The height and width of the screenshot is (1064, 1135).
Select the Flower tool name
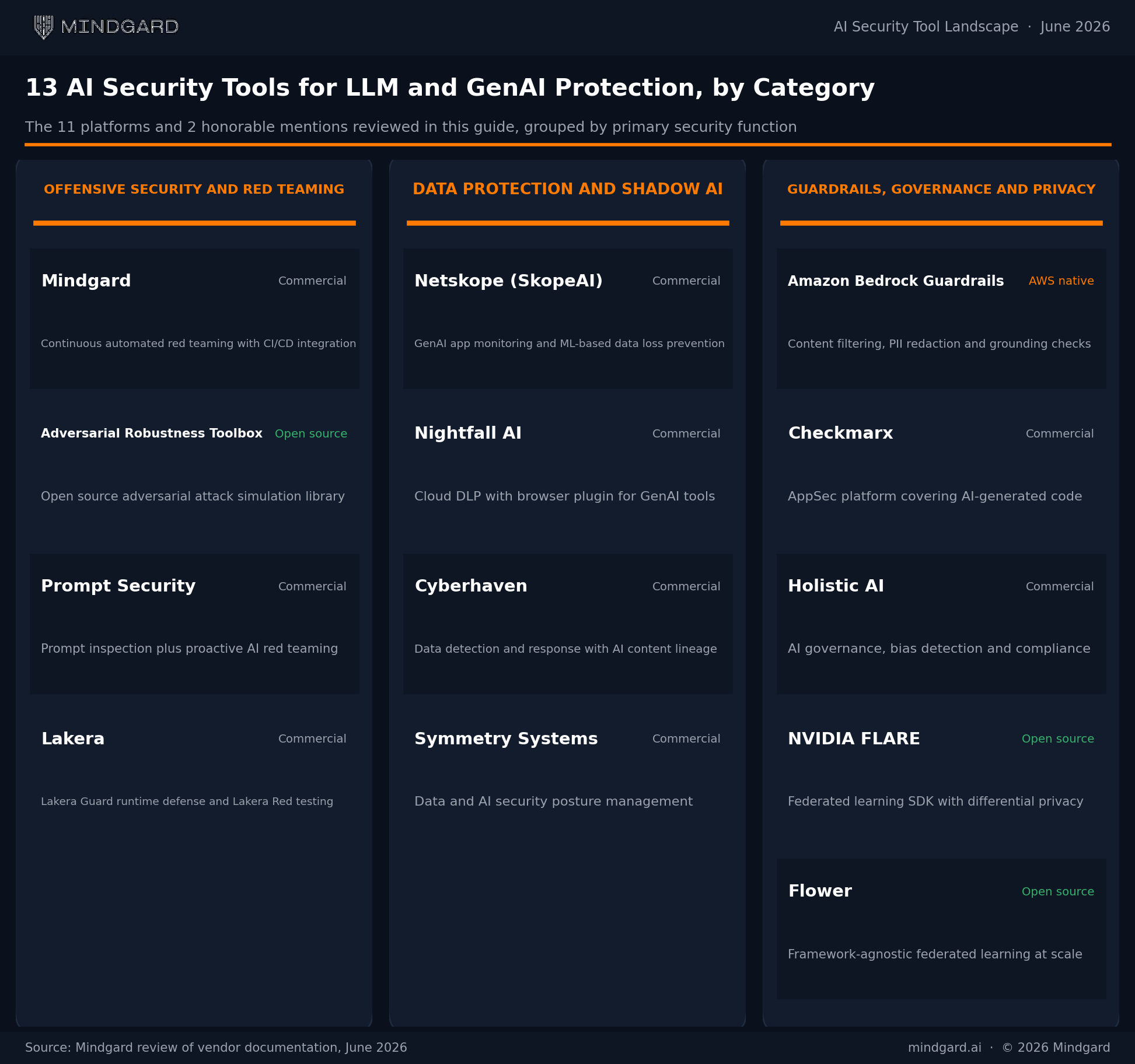820,891
